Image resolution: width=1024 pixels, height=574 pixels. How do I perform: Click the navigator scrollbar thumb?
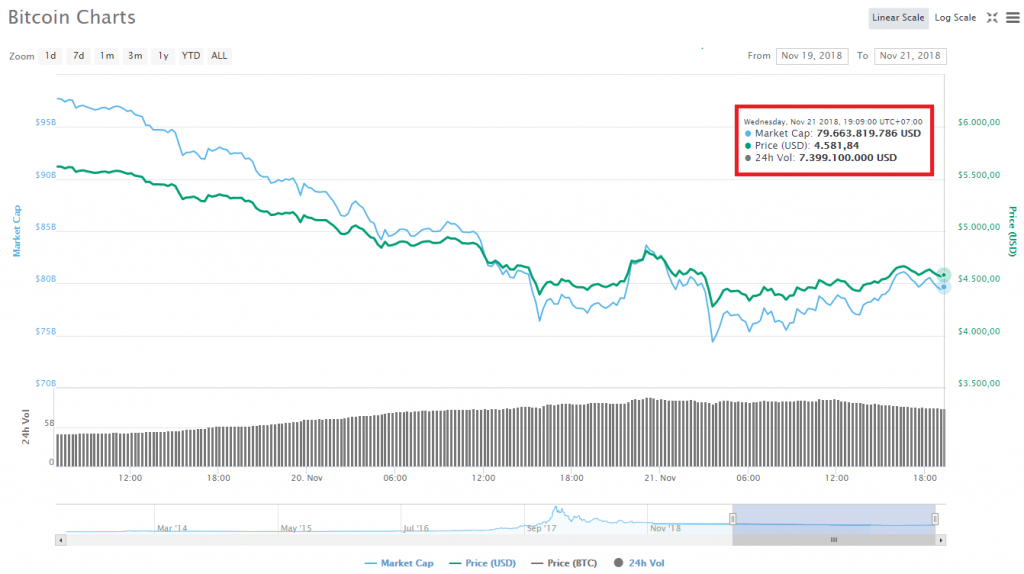[833, 540]
